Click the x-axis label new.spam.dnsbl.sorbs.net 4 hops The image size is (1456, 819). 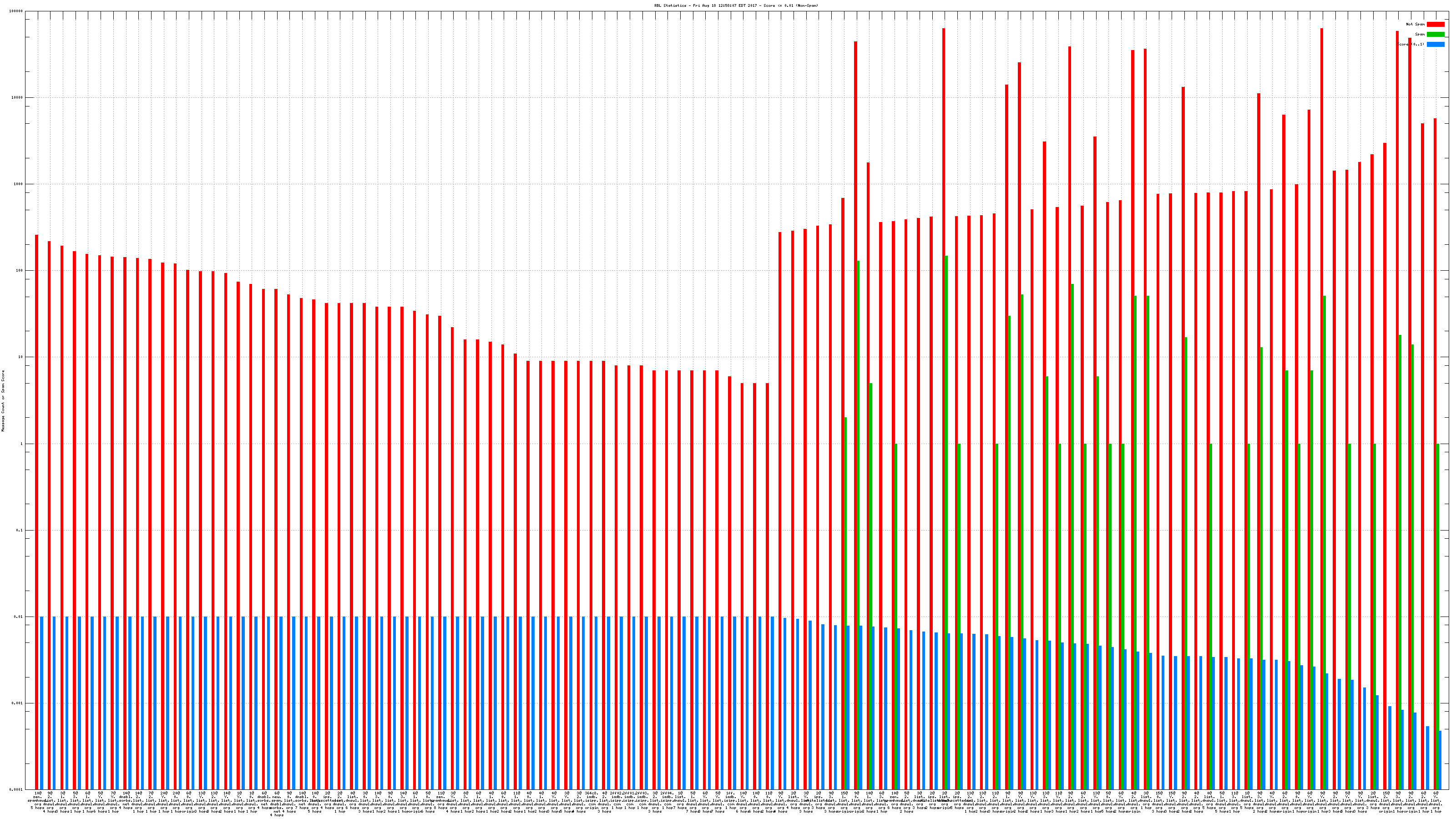click(x=276, y=804)
